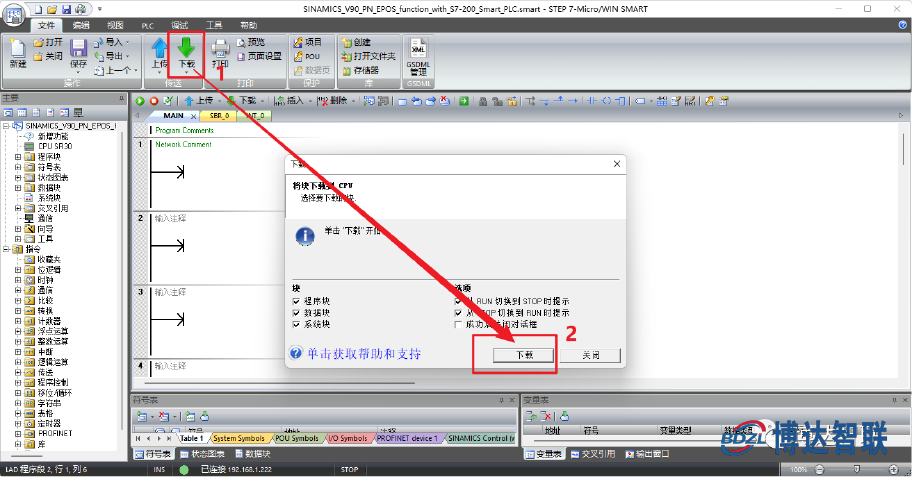Toggle the STOP 切换到 RUN 时提示 option
Screen dimensions: 912x477
point(458,313)
